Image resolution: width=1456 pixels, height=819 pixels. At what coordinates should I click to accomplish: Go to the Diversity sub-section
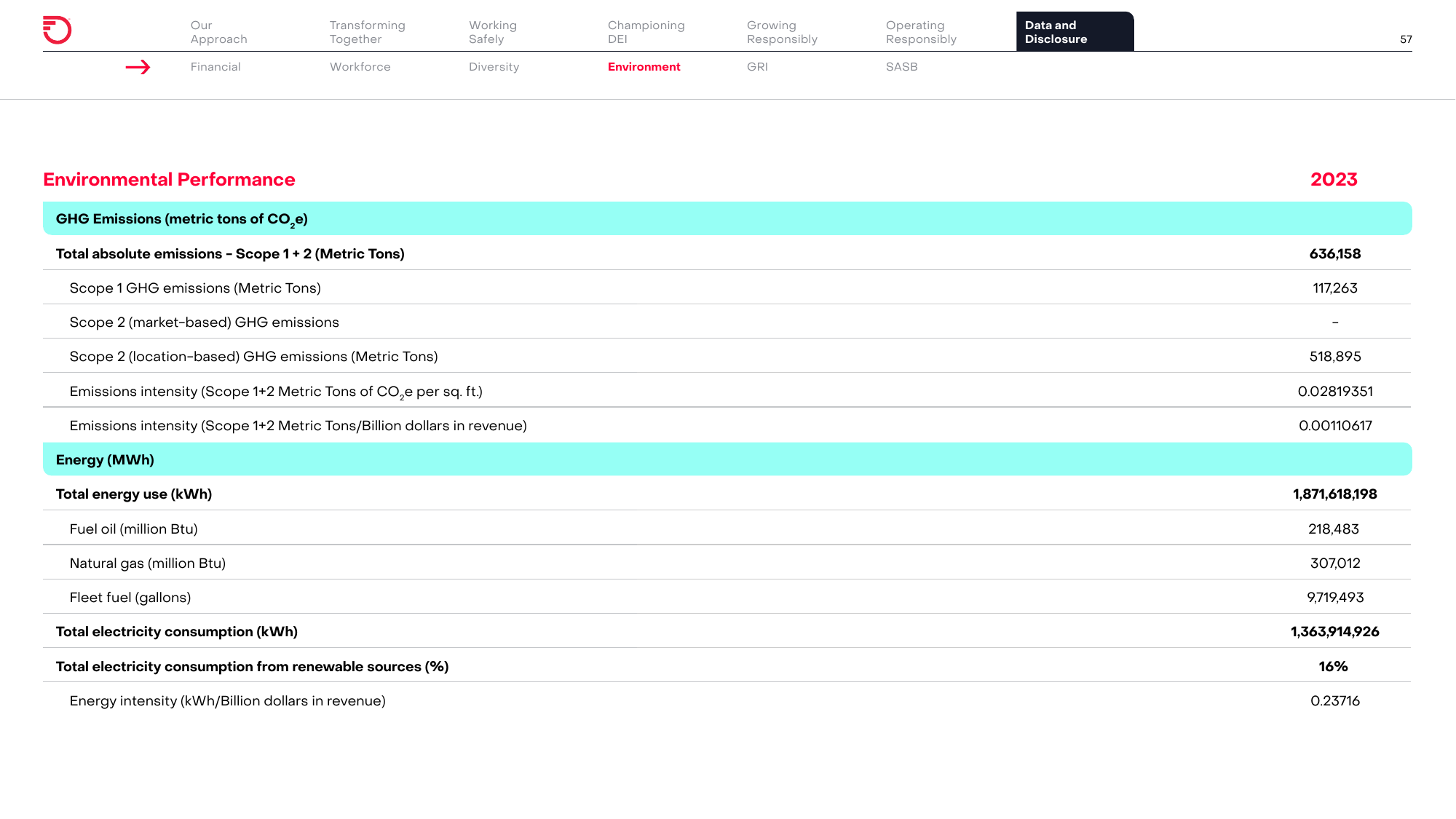tap(494, 67)
